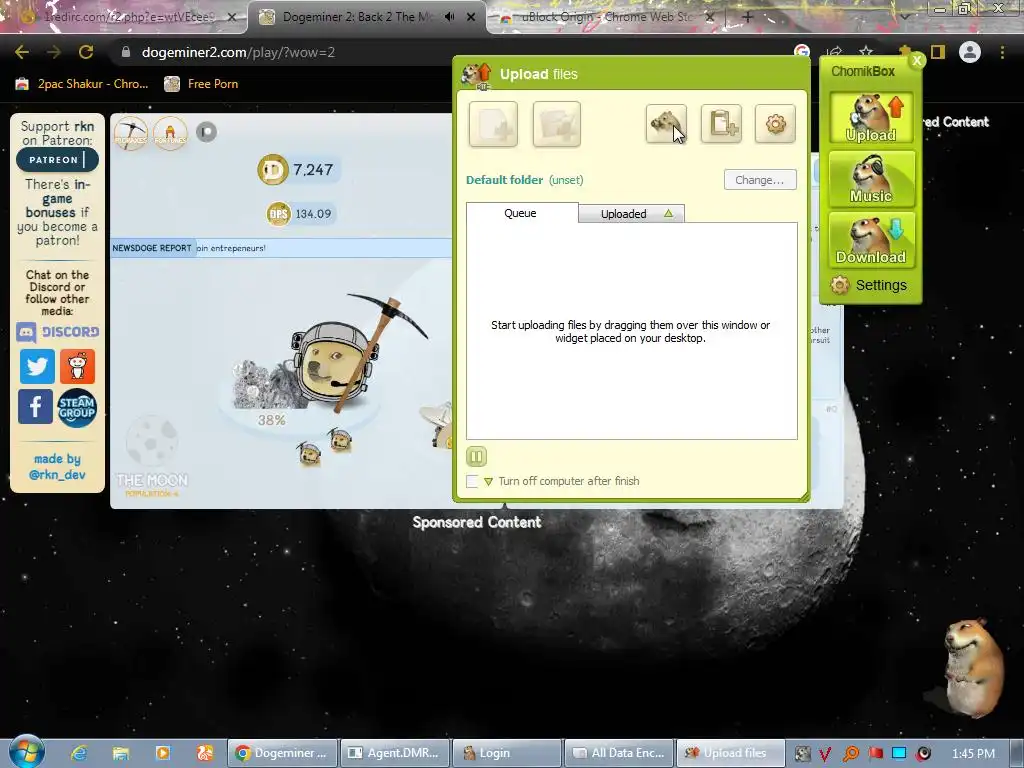Open a new Chrome tab
1024x768 pixels.
tap(748, 17)
